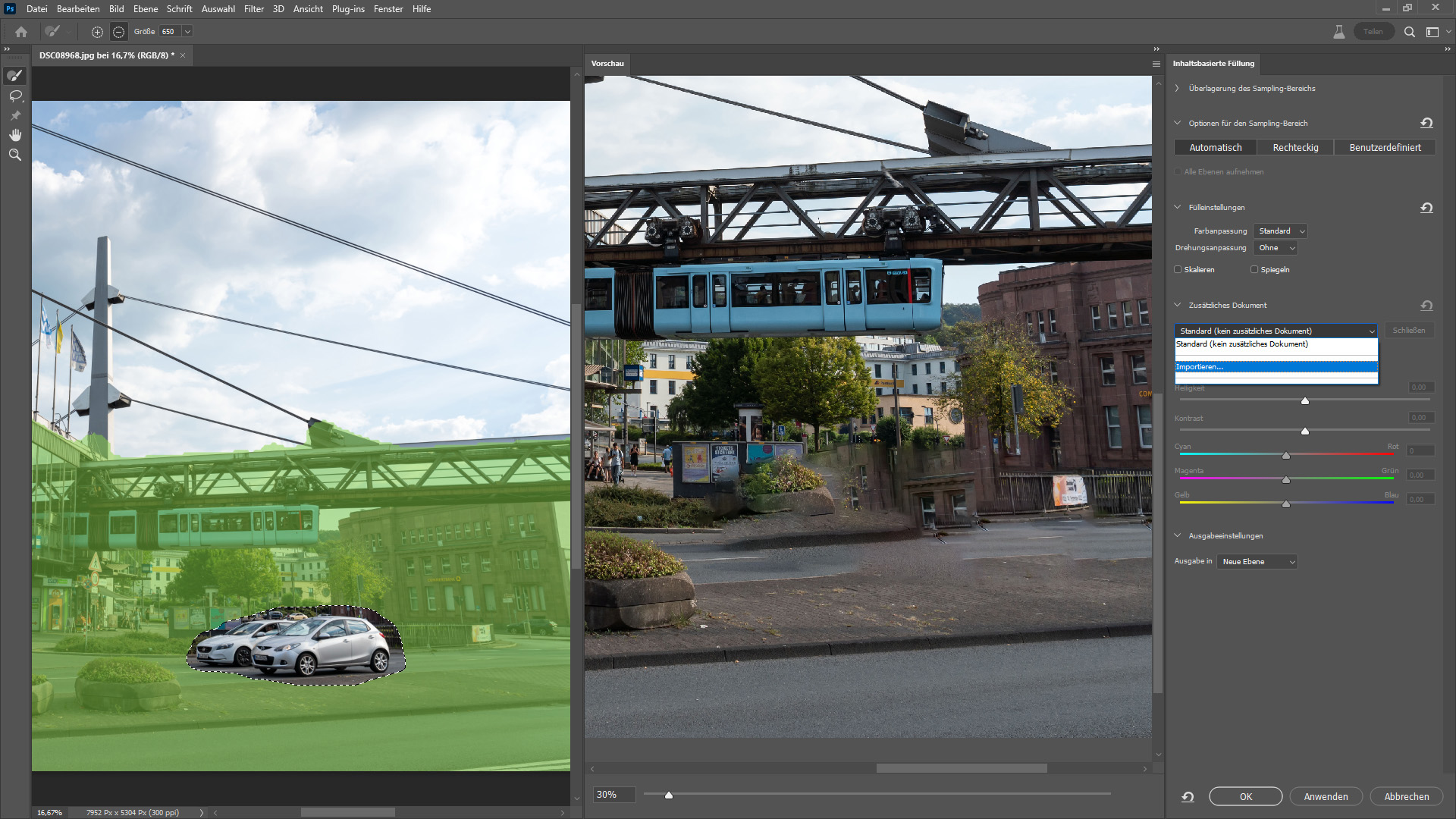Viewport: 1456px width, 819px height.
Task: Collapse the Überlagerung des Sampling-Bereichs section
Action: click(1176, 88)
